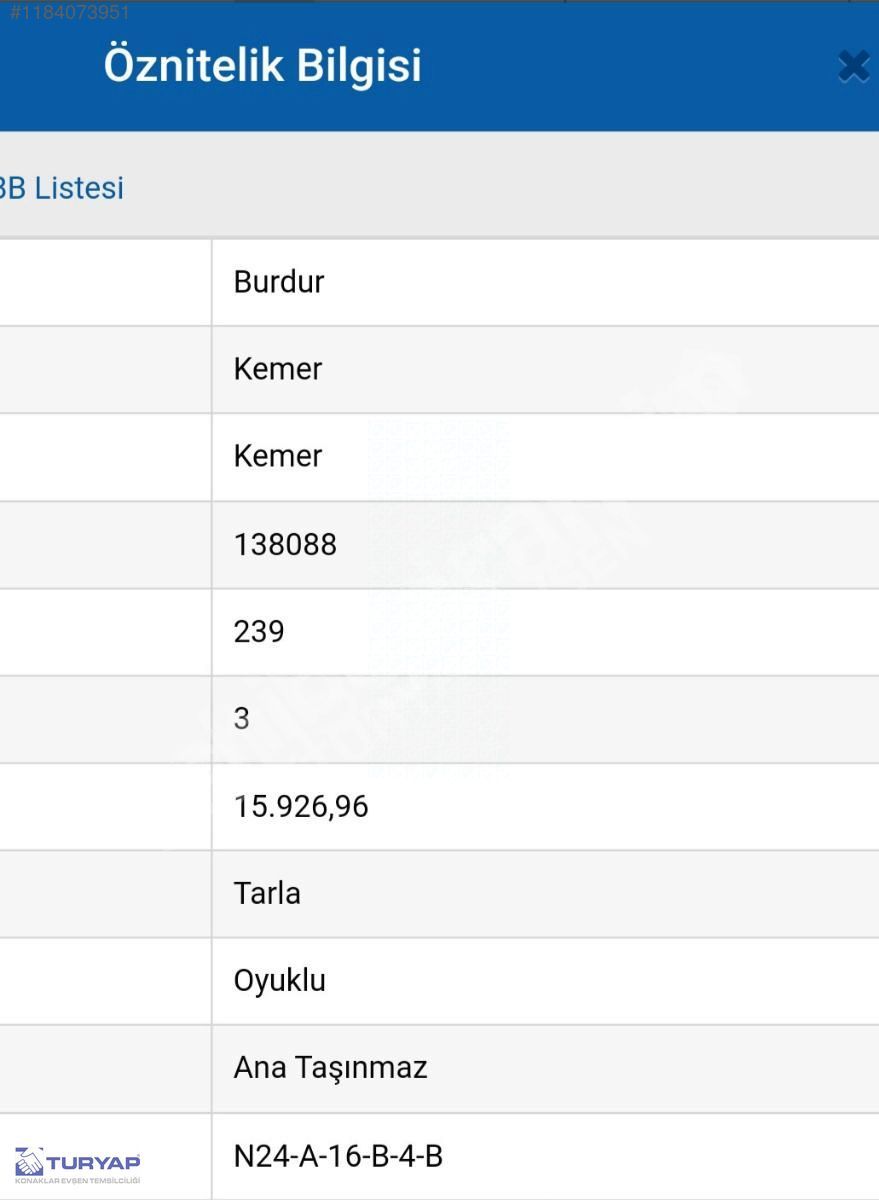Click the parcel number 3 cell
This screenshot has width=879, height=1200.
pos(545,718)
